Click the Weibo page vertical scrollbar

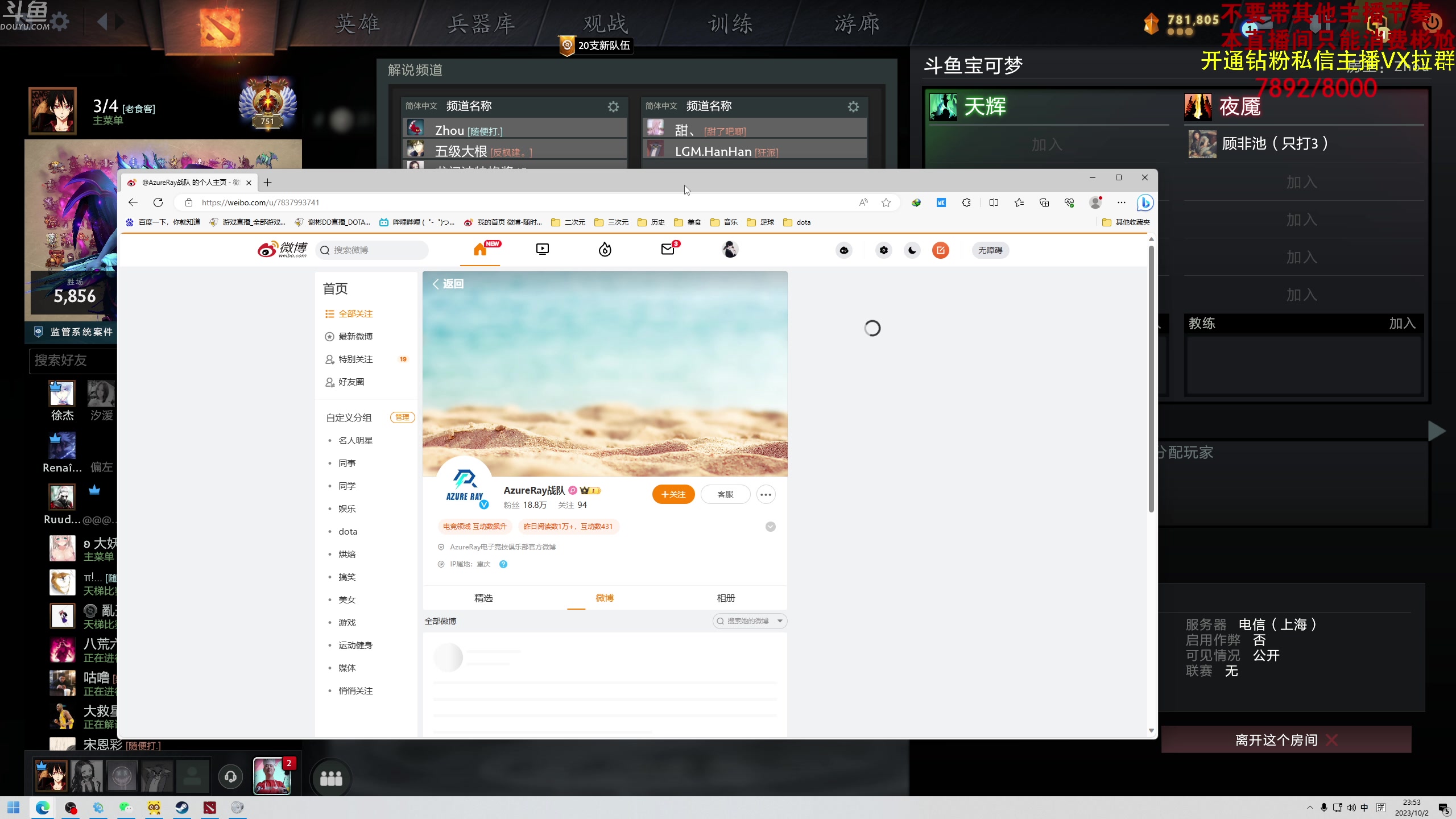[x=1151, y=379]
